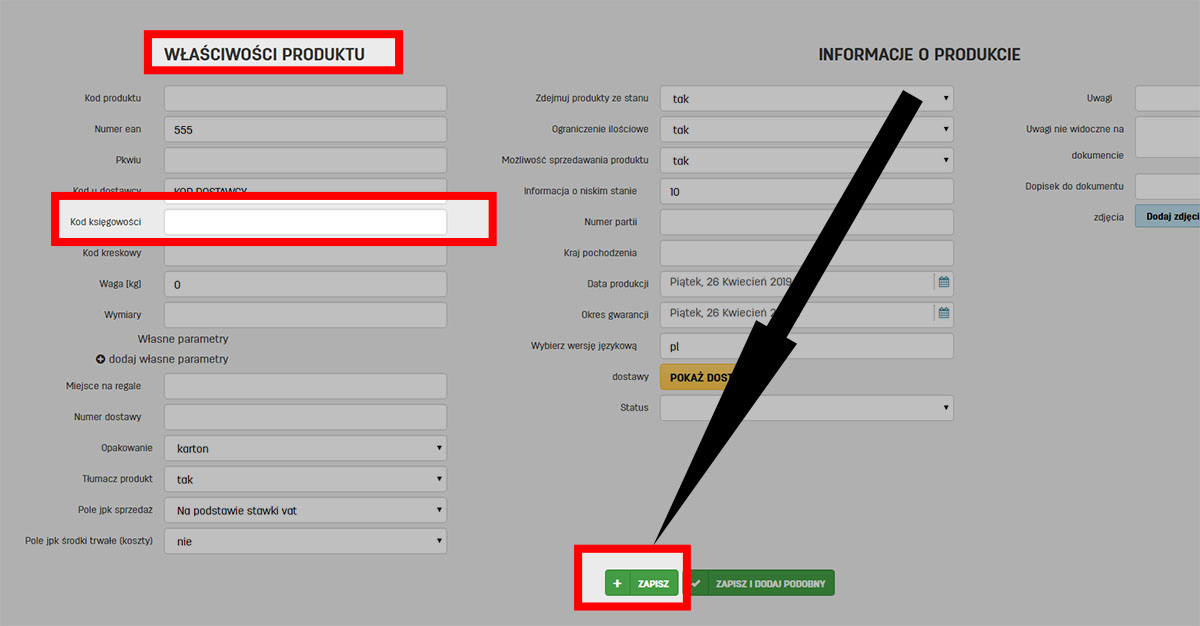The image size is (1200, 626).
Task: Open the Opakowanie dropdown
Action: click(305, 449)
